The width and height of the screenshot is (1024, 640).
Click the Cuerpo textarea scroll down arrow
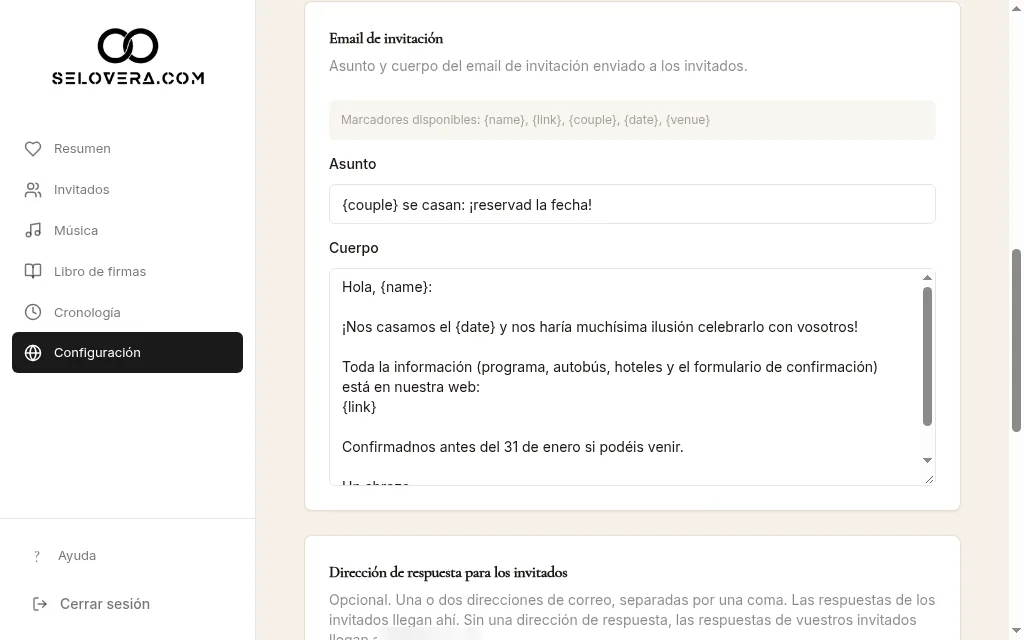coord(927,460)
